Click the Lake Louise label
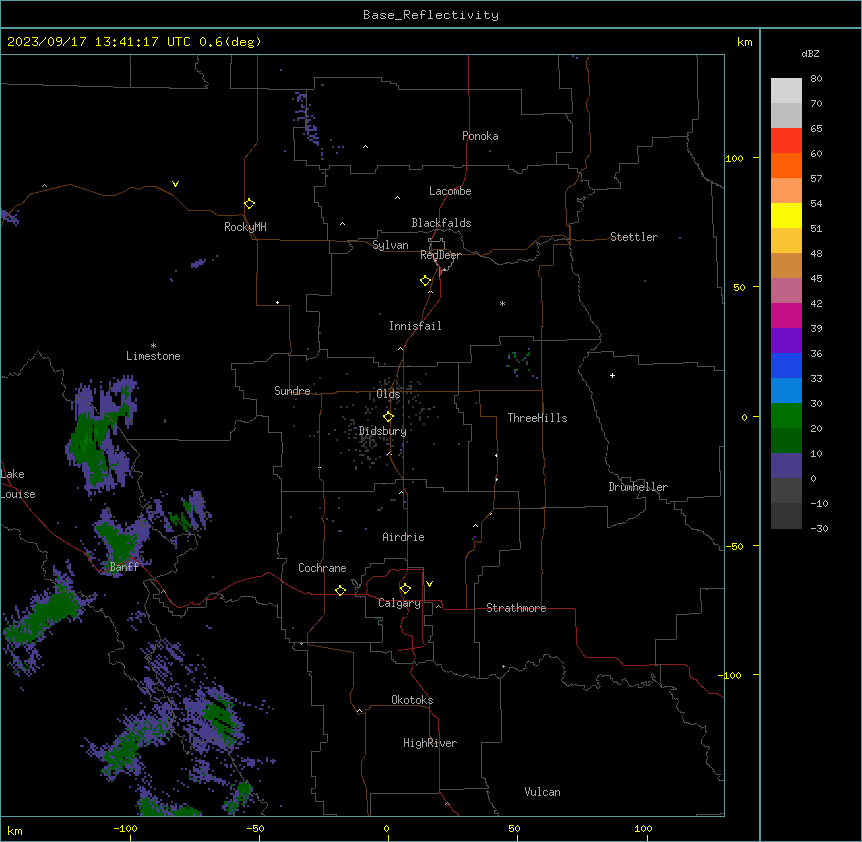This screenshot has height=842, width=862. (18, 484)
